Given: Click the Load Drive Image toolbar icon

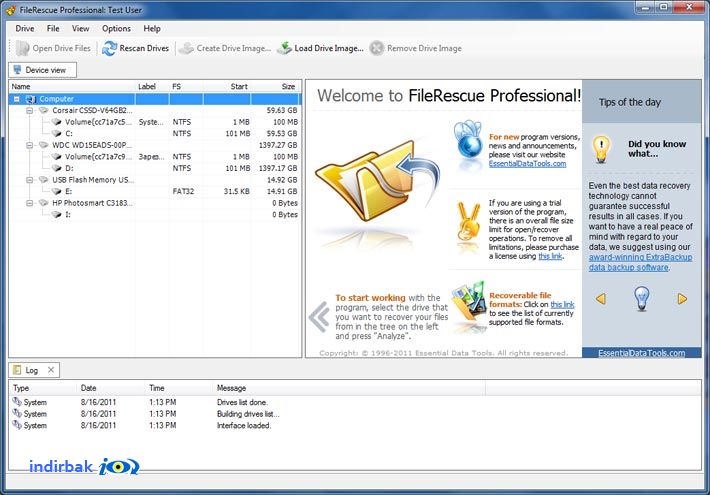Looking at the screenshot, I should [284, 48].
